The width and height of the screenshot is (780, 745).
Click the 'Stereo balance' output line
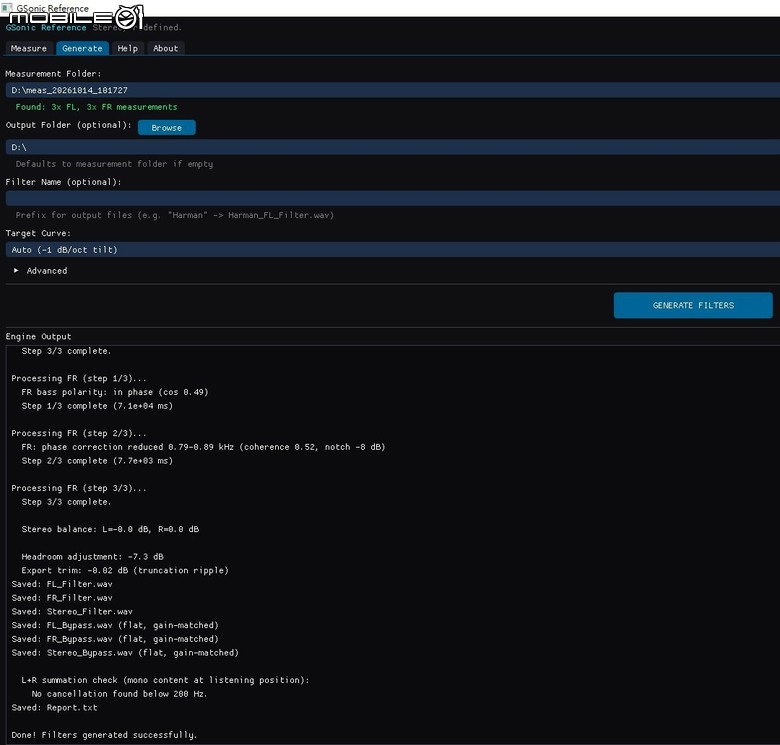pyautogui.click(x=110, y=529)
